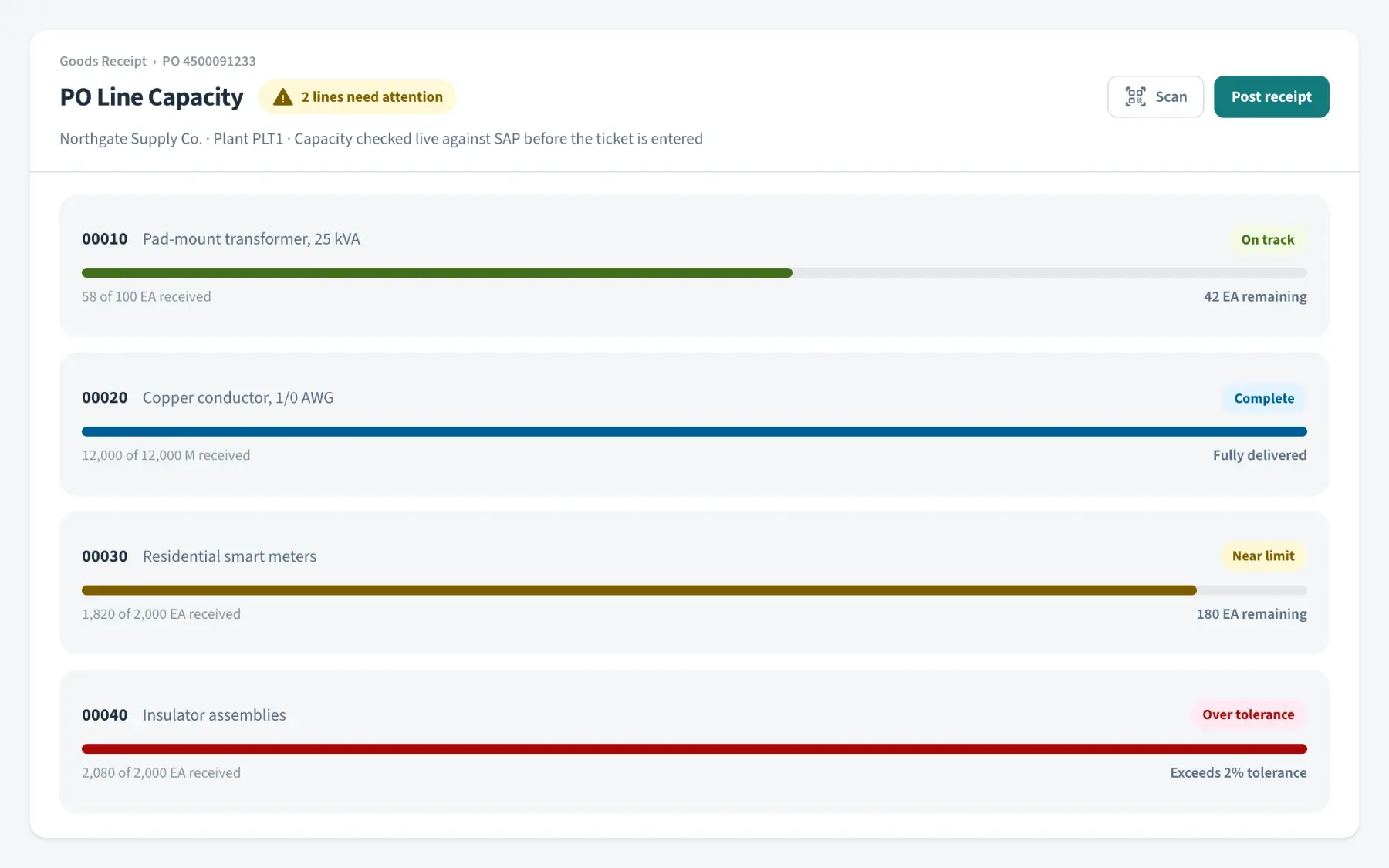Image resolution: width=1389 pixels, height=868 pixels.
Task: Click the Copper conductor progress bar
Action: (694, 431)
